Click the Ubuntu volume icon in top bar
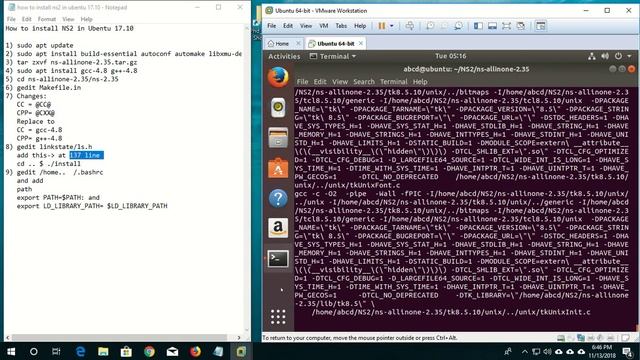Image resolution: width=640 pixels, height=360 pixels. click(x=605, y=56)
